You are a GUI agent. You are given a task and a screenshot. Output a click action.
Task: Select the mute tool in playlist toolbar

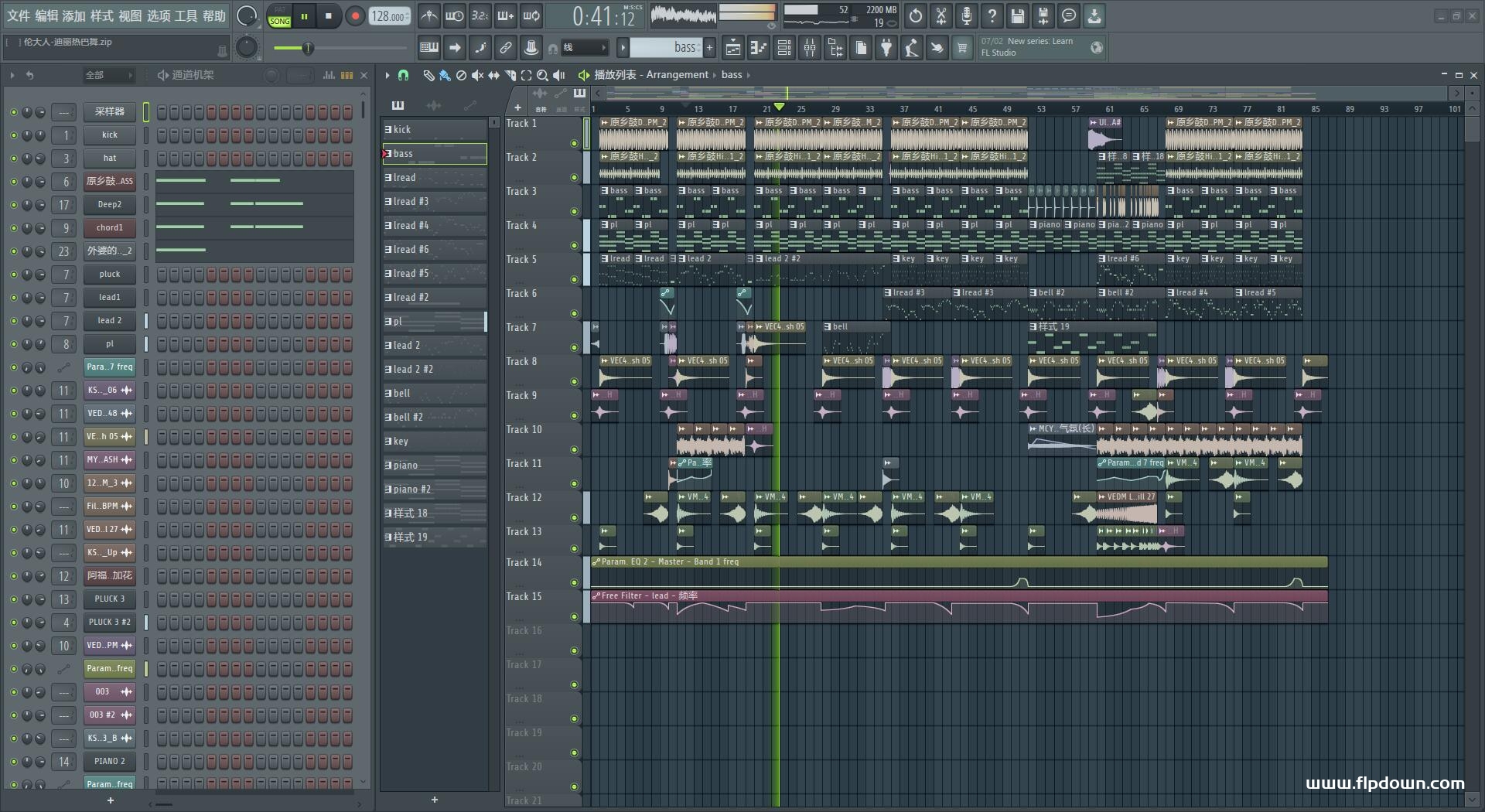(477, 75)
